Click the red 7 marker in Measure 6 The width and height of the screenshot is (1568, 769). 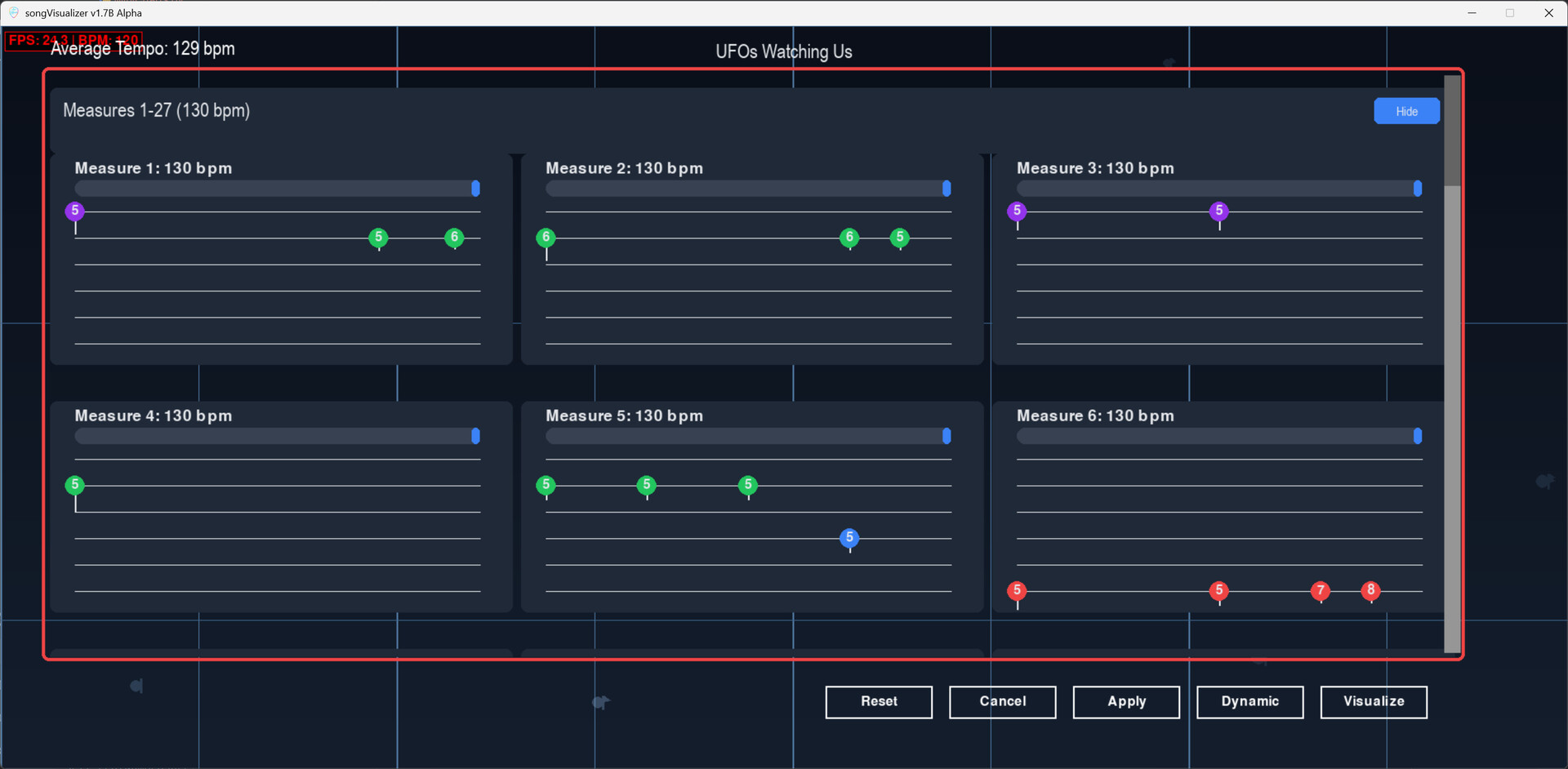1321,591
